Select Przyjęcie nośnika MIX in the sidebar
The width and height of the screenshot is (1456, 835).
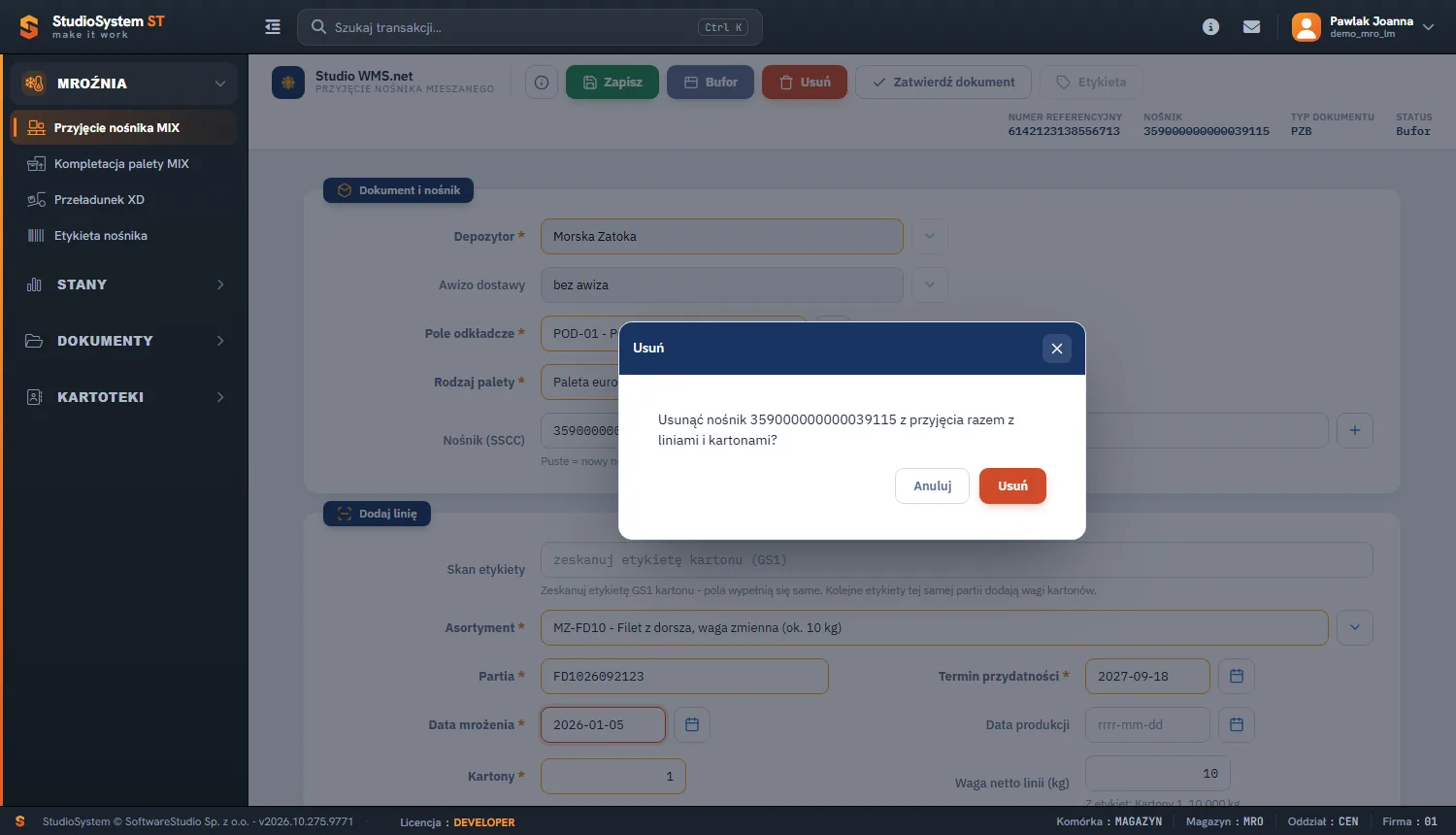click(123, 127)
